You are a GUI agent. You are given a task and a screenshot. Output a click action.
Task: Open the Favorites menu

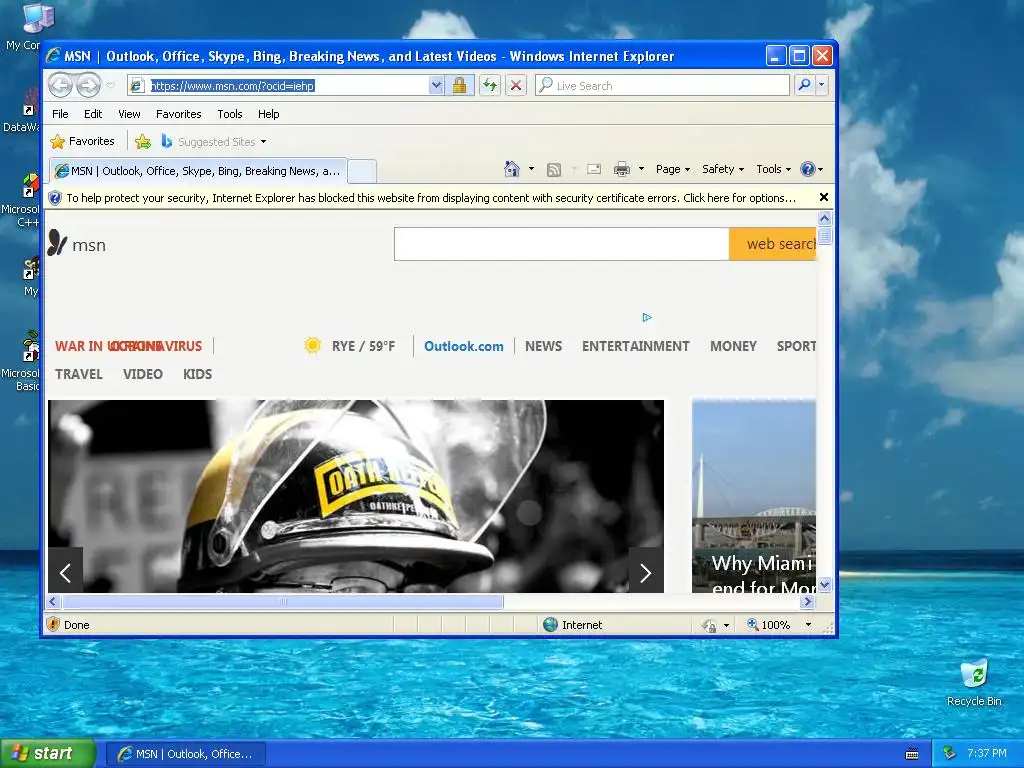(x=178, y=114)
